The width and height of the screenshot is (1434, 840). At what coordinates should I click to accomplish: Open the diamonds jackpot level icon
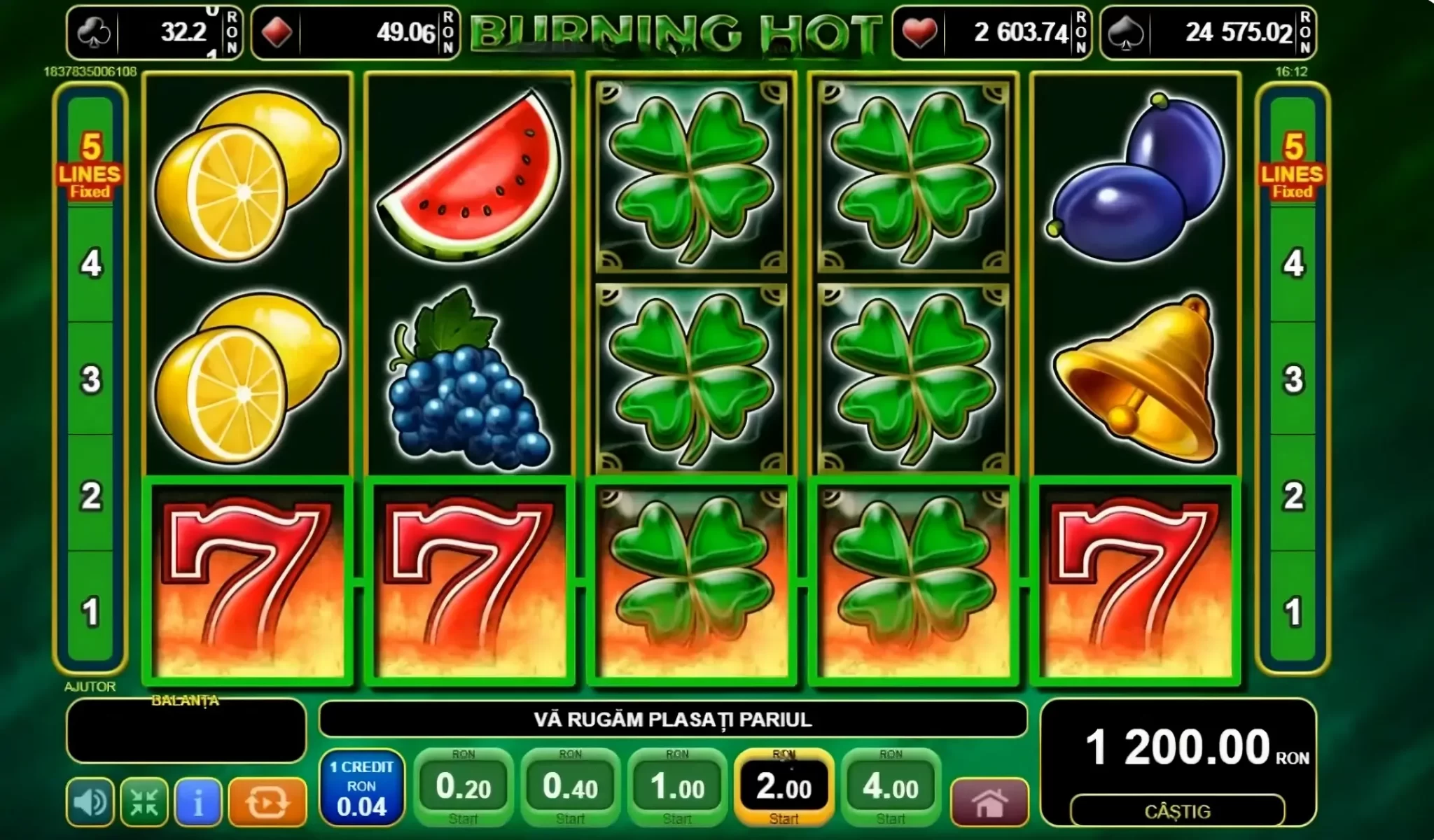tap(276, 33)
